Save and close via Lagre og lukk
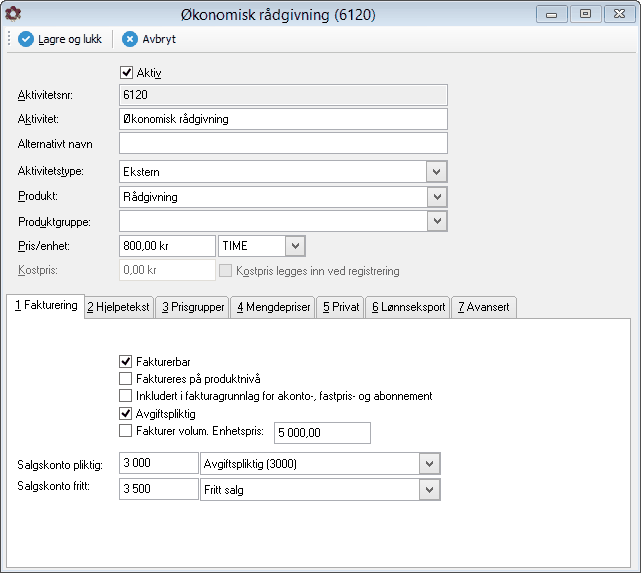 pos(60,39)
